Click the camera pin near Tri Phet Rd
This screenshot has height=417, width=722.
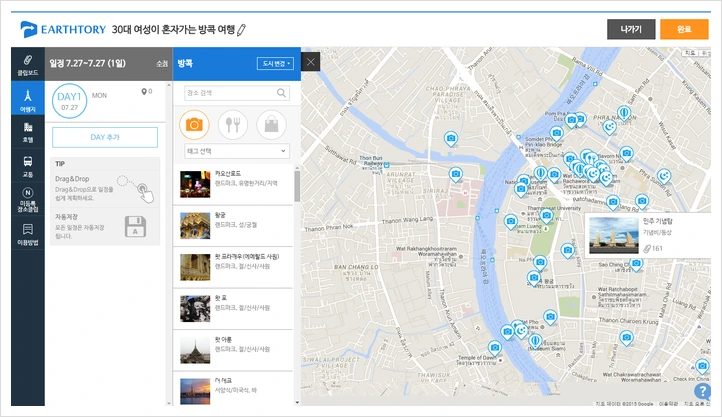pyautogui.click(x=626, y=338)
